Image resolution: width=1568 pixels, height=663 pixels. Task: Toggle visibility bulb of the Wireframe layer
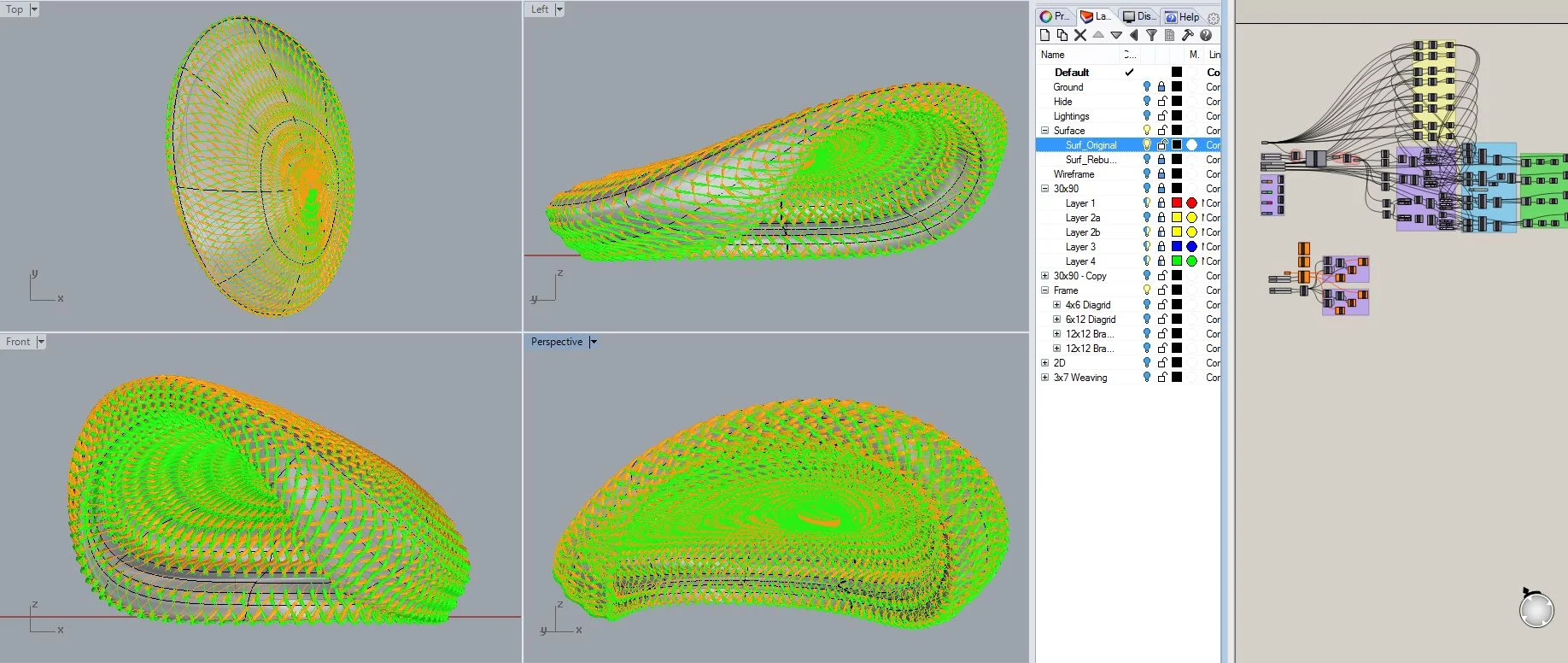coord(1147,174)
